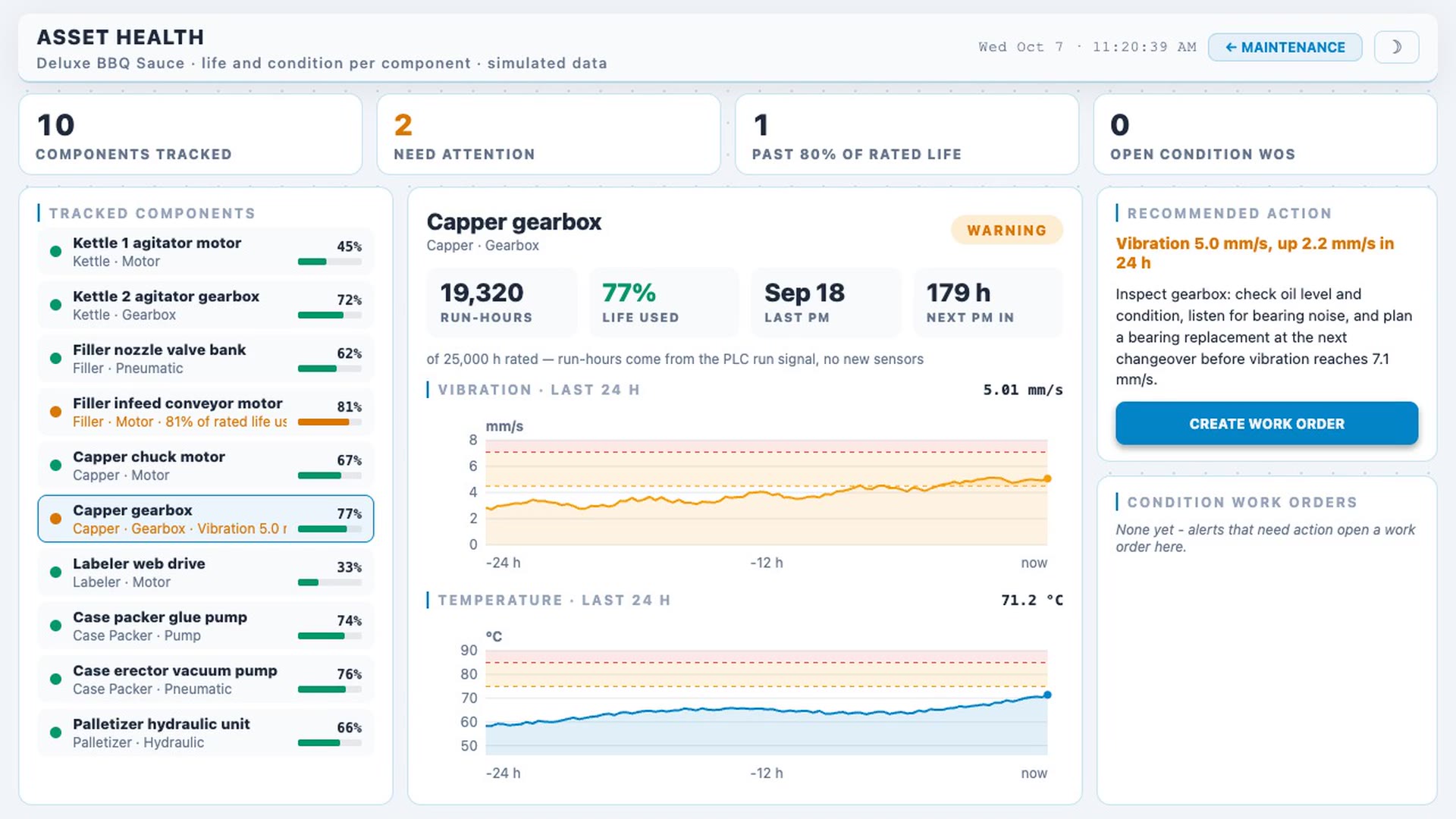Screen dimensions: 1456x819
Task: Click Past 80% of Rated Life card
Action: 907,134
